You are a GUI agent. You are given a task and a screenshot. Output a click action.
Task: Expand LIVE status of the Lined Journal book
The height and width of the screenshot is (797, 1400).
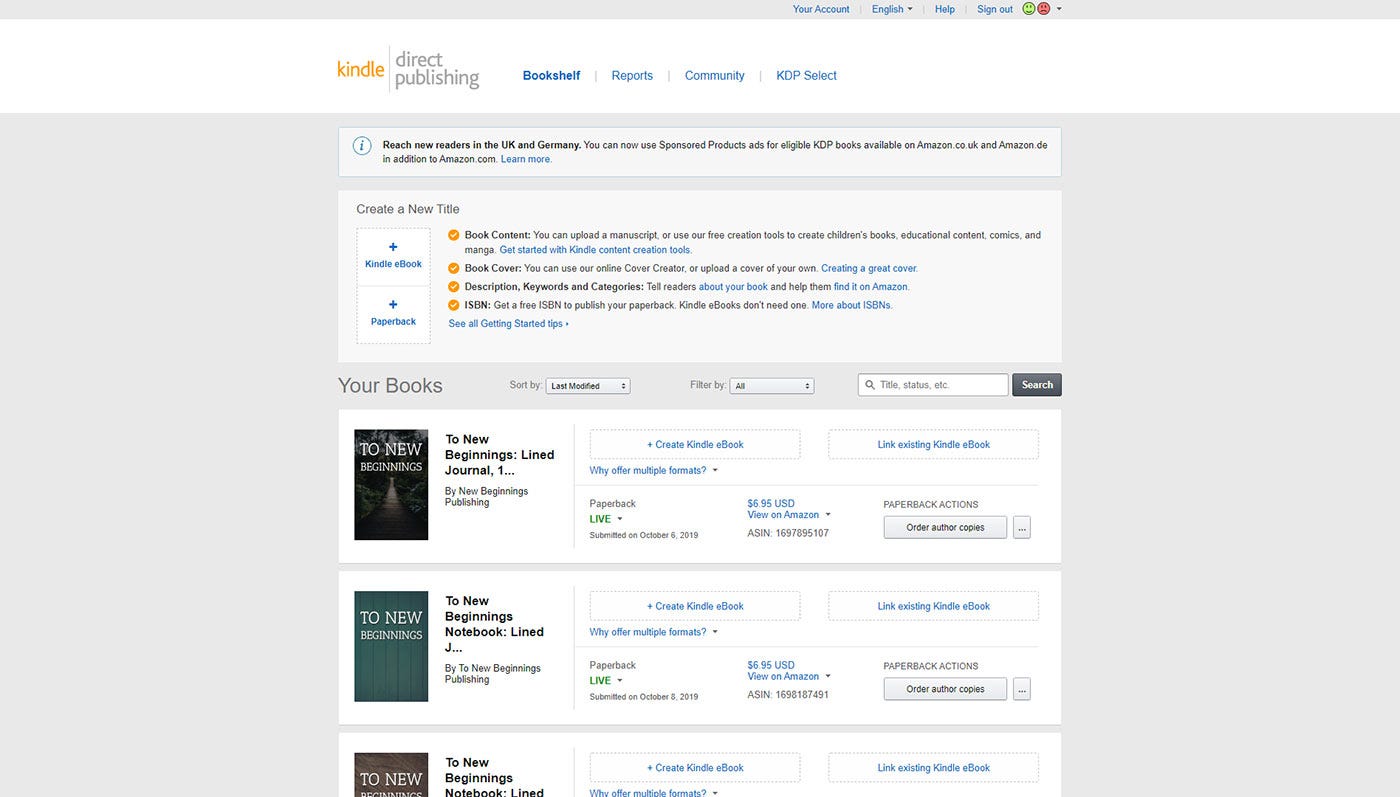tap(606, 519)
